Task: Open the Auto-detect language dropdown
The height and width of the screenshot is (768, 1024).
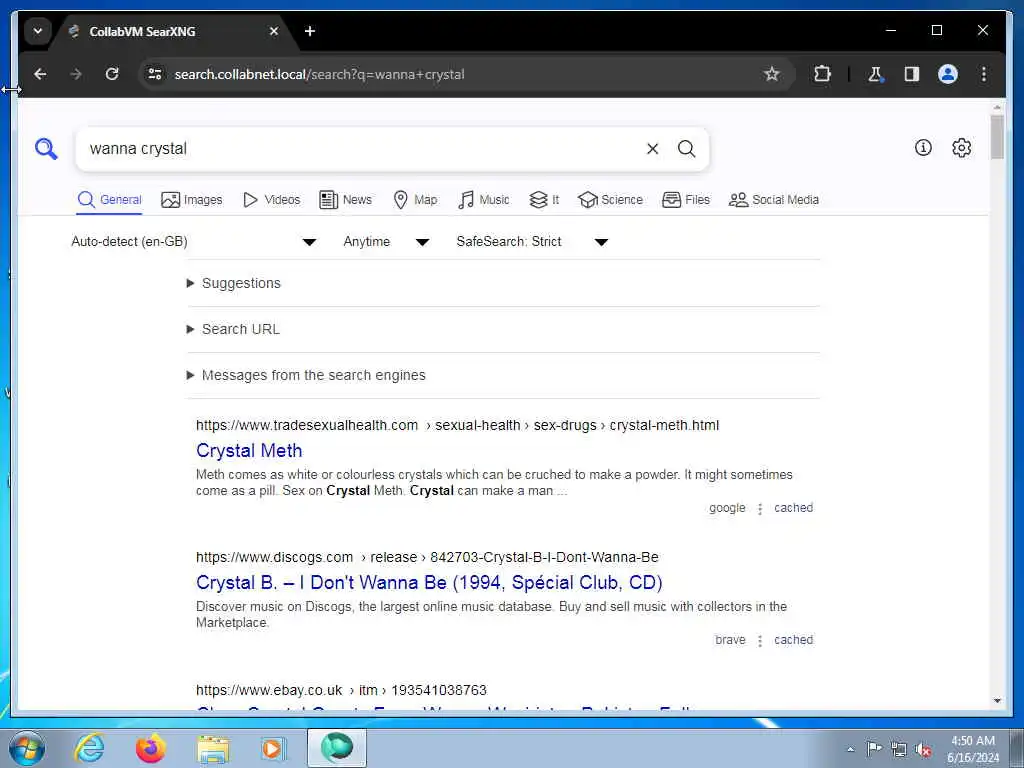Action: click(194, 242)
